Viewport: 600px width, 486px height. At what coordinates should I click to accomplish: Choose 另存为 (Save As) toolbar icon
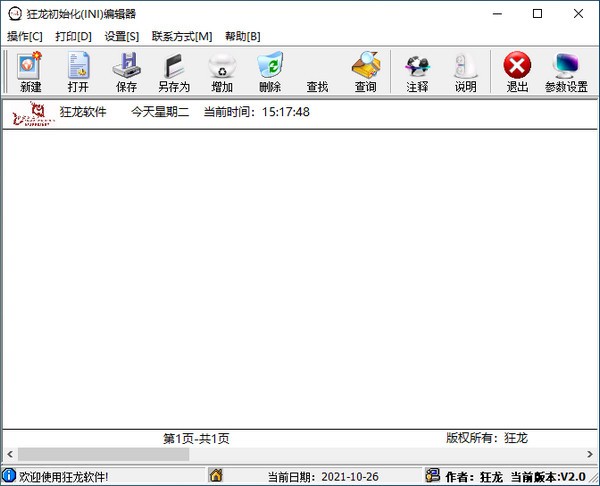click(174, 66)
